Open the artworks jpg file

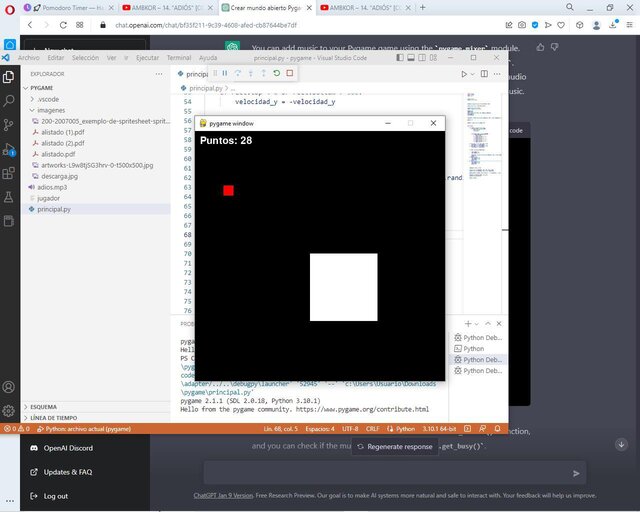(x=97, y=165)
